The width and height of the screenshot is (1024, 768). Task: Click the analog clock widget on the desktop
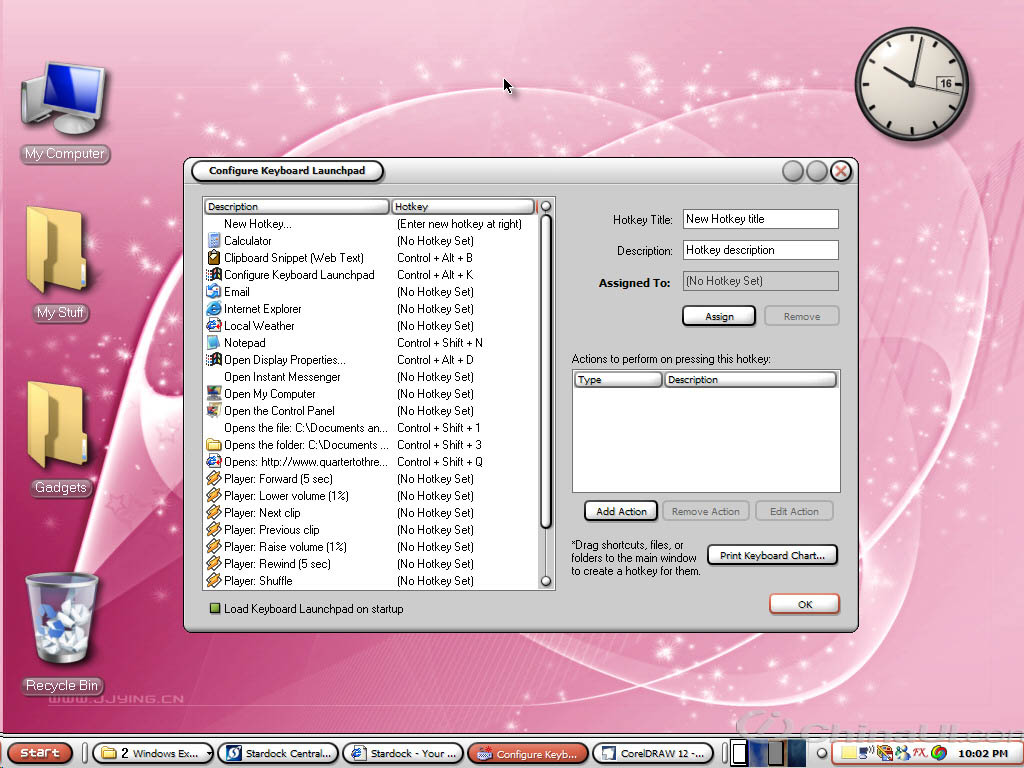coord(912,84)
